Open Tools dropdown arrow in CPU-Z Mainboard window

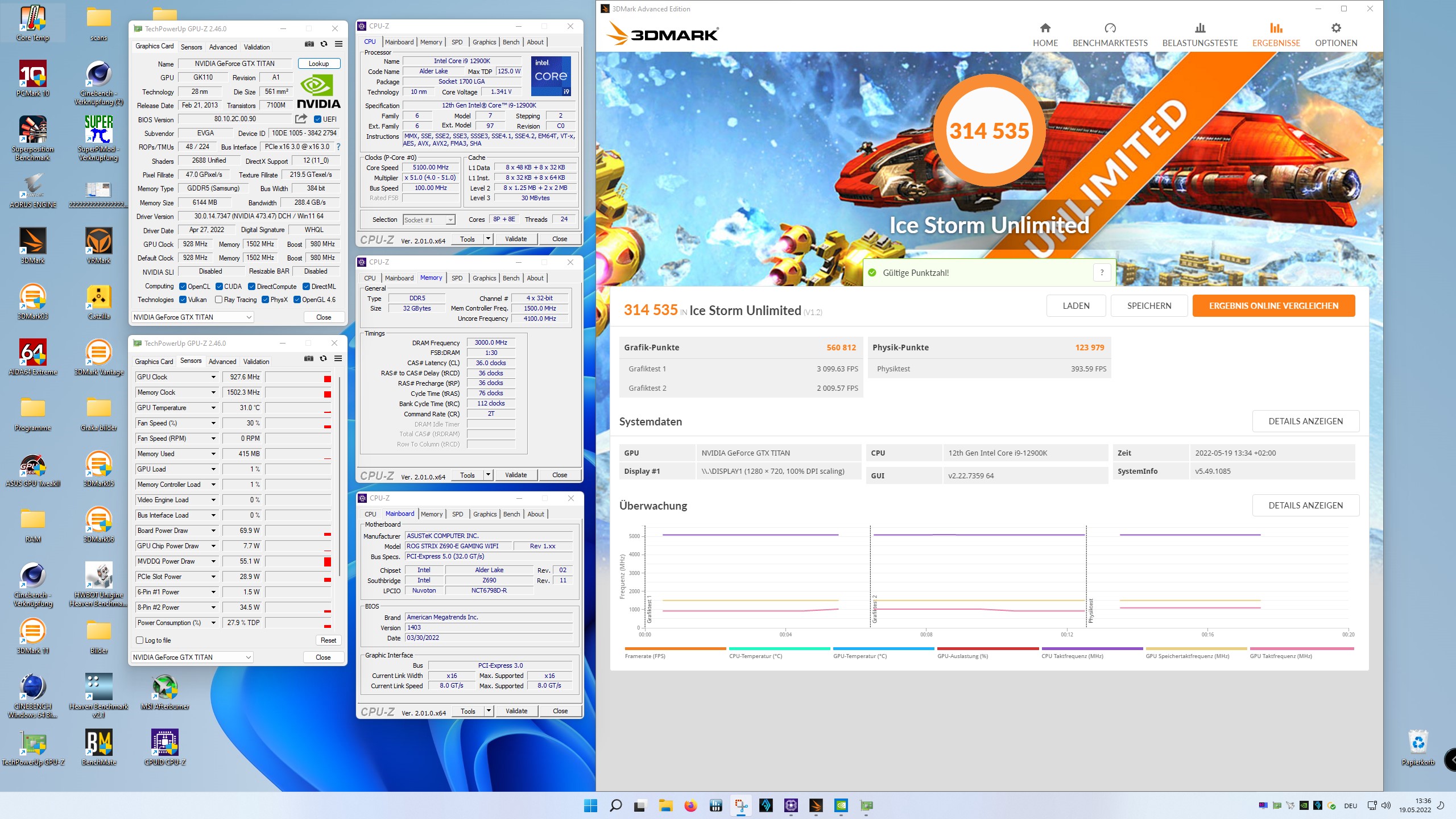(489, 711)
